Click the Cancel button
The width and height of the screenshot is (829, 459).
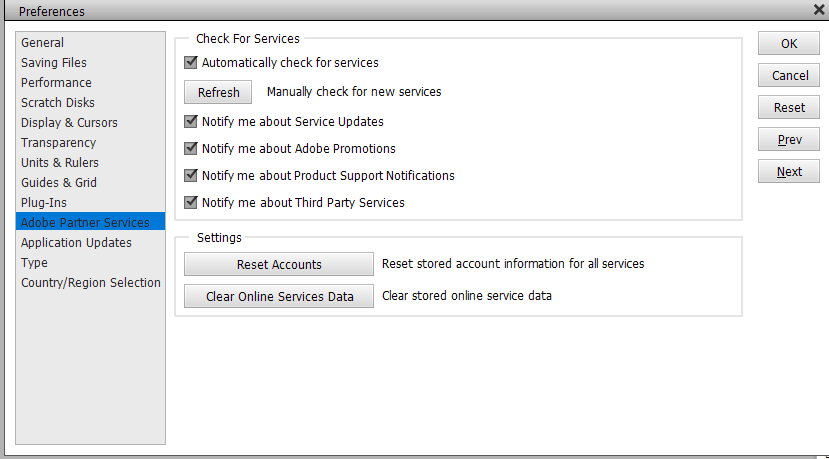point(788,75)
